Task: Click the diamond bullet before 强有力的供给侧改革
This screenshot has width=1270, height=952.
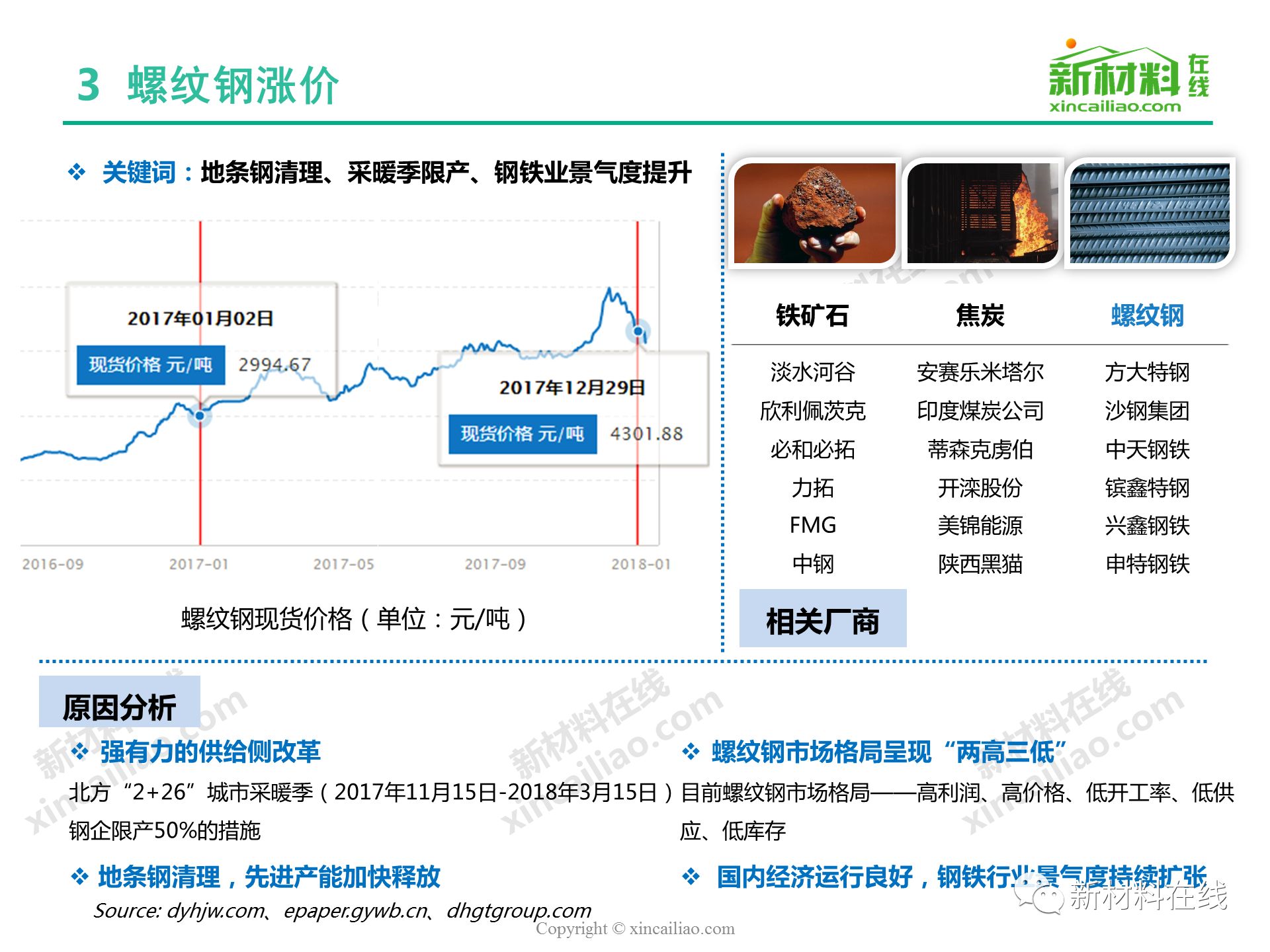Action: pos(80,752)
